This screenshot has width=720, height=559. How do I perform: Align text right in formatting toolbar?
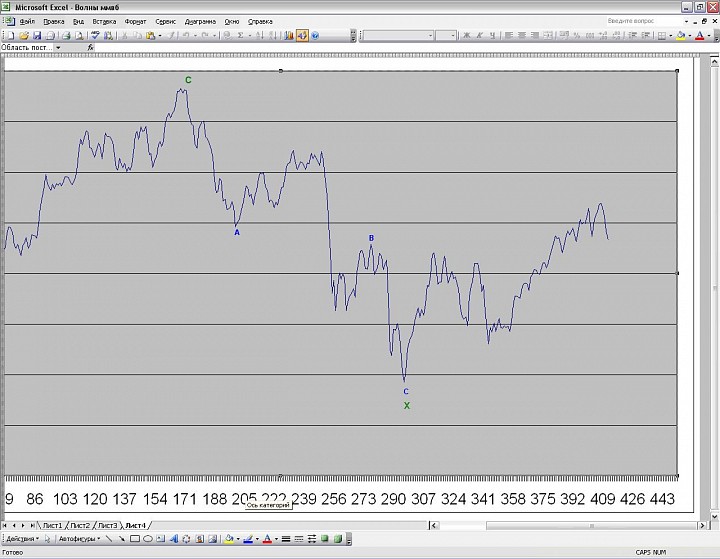pyautogui.click(x=534, y=35)
